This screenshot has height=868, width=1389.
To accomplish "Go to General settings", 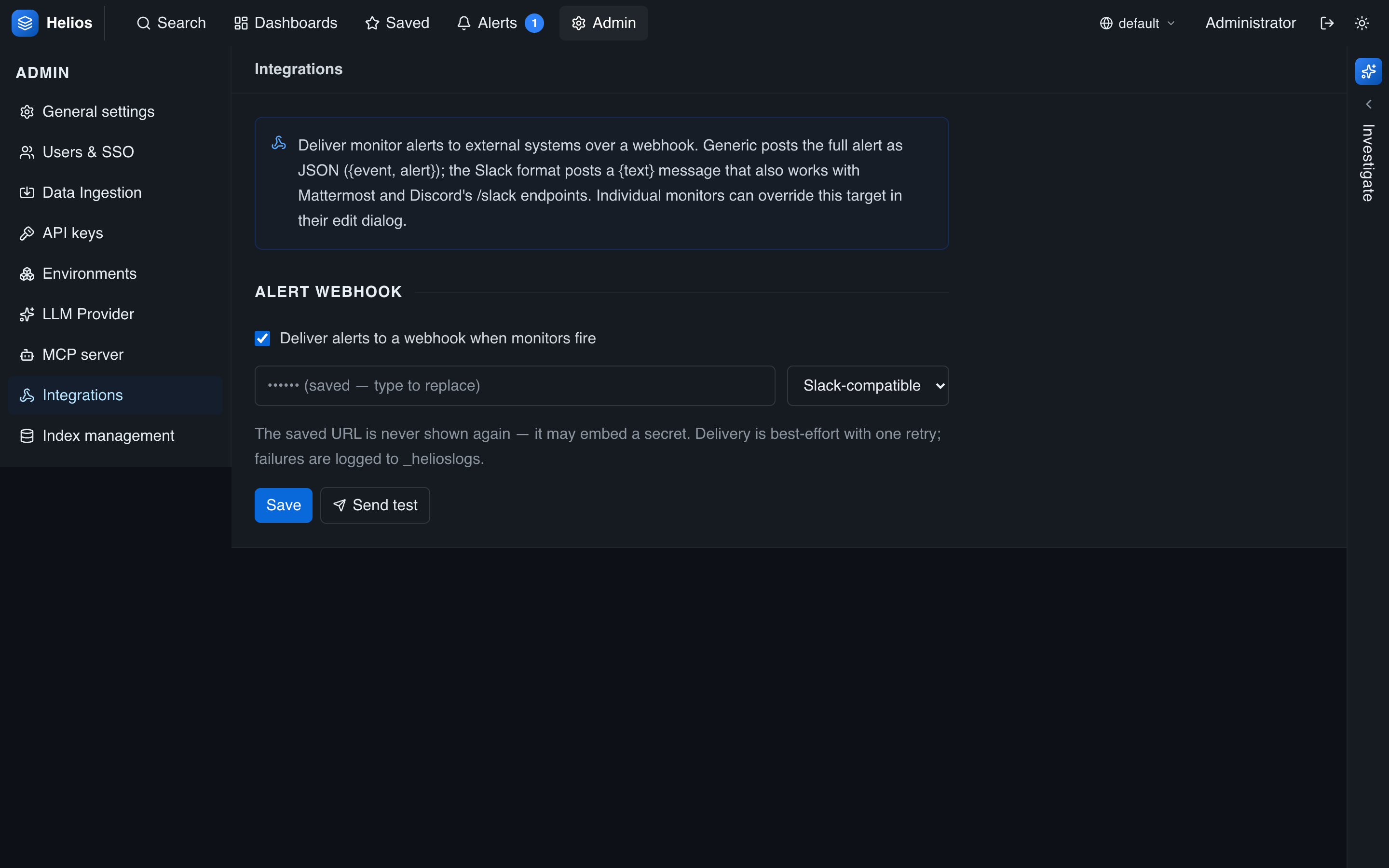I will [x=115, y=111].
